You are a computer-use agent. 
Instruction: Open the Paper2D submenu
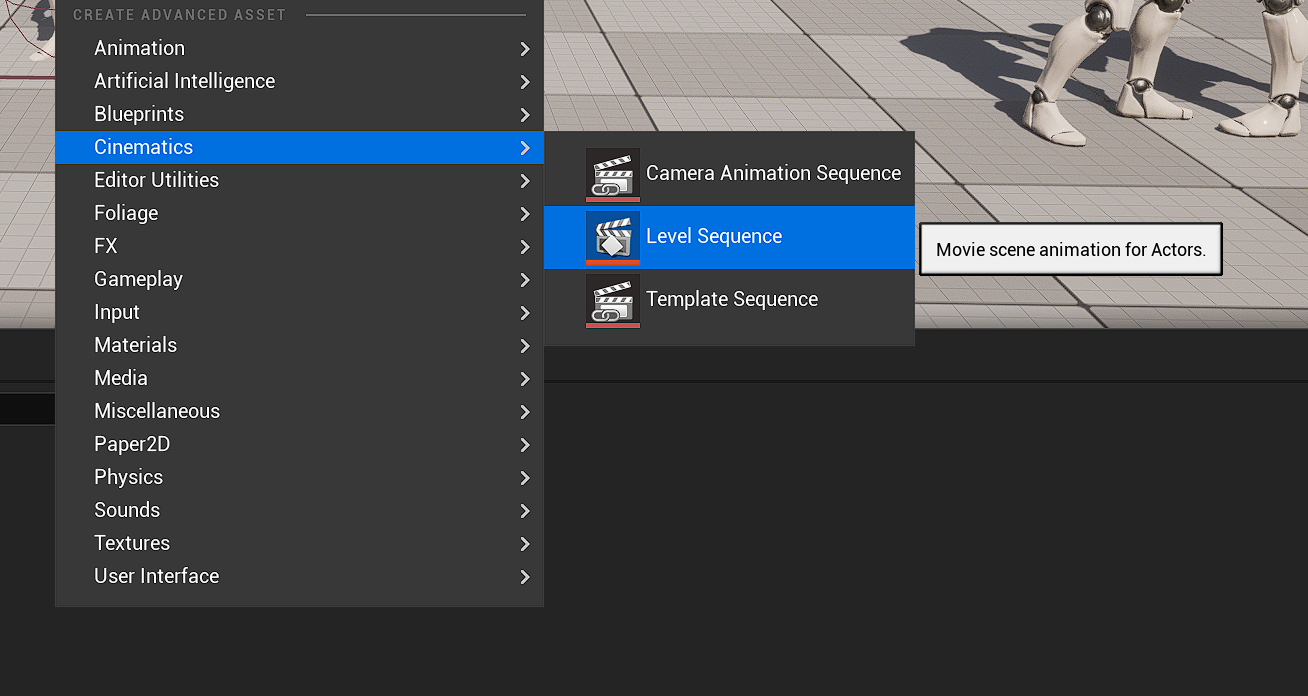point(299,444)
